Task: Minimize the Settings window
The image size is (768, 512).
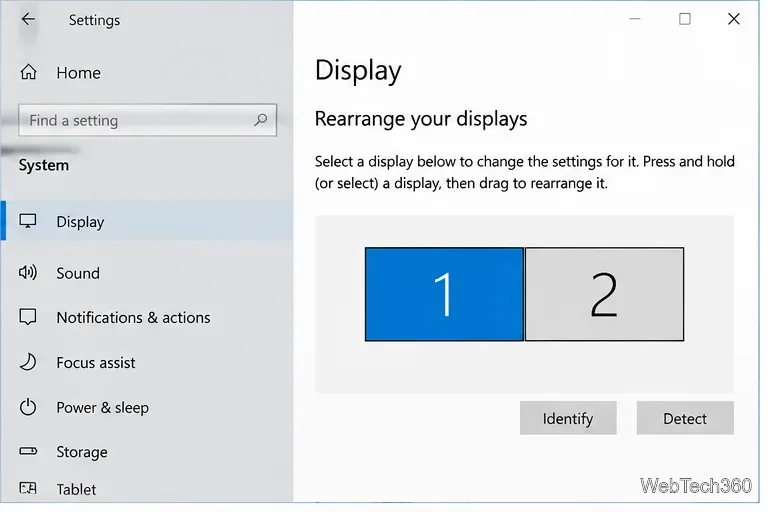Action: tap(635, 19)
